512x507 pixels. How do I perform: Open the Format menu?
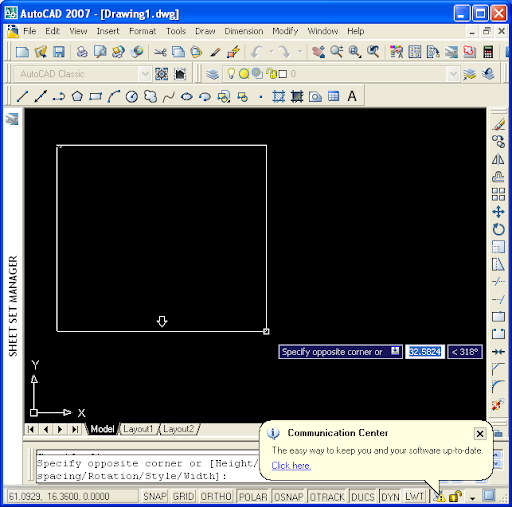point(142,31)
